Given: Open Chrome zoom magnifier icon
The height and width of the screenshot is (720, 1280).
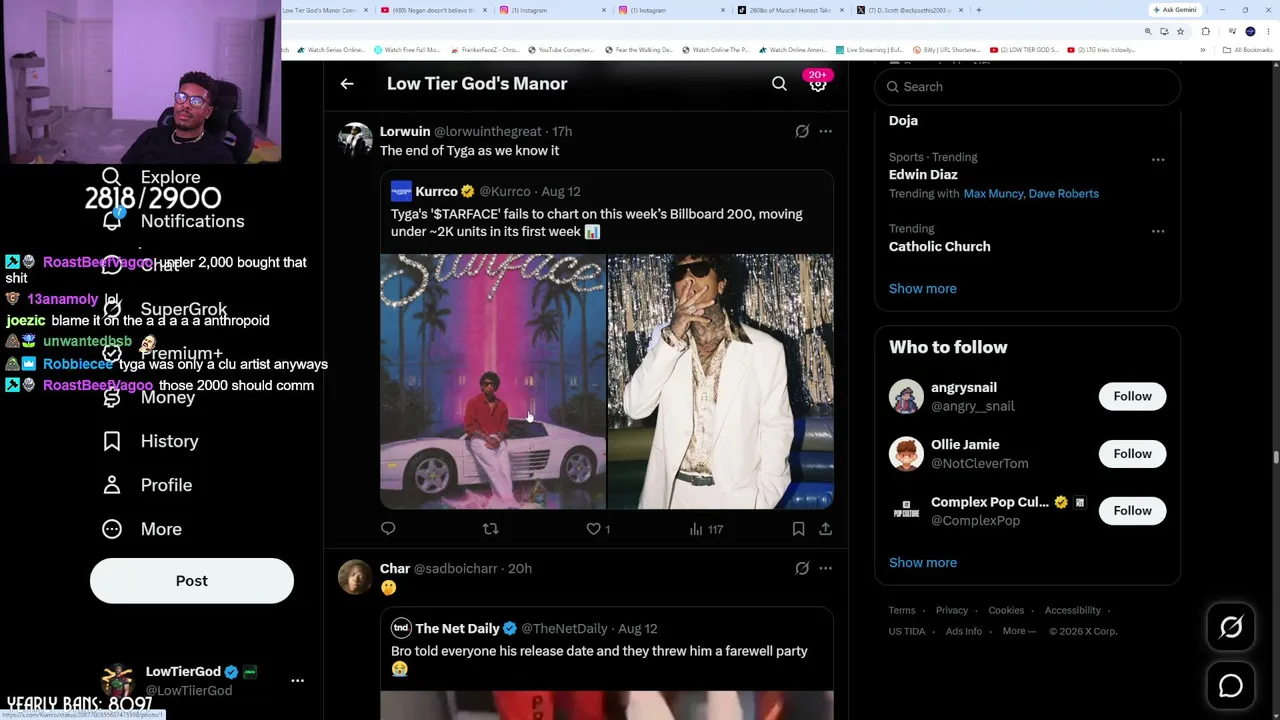Looking at the screenshot, I should tap(1148, 31).
